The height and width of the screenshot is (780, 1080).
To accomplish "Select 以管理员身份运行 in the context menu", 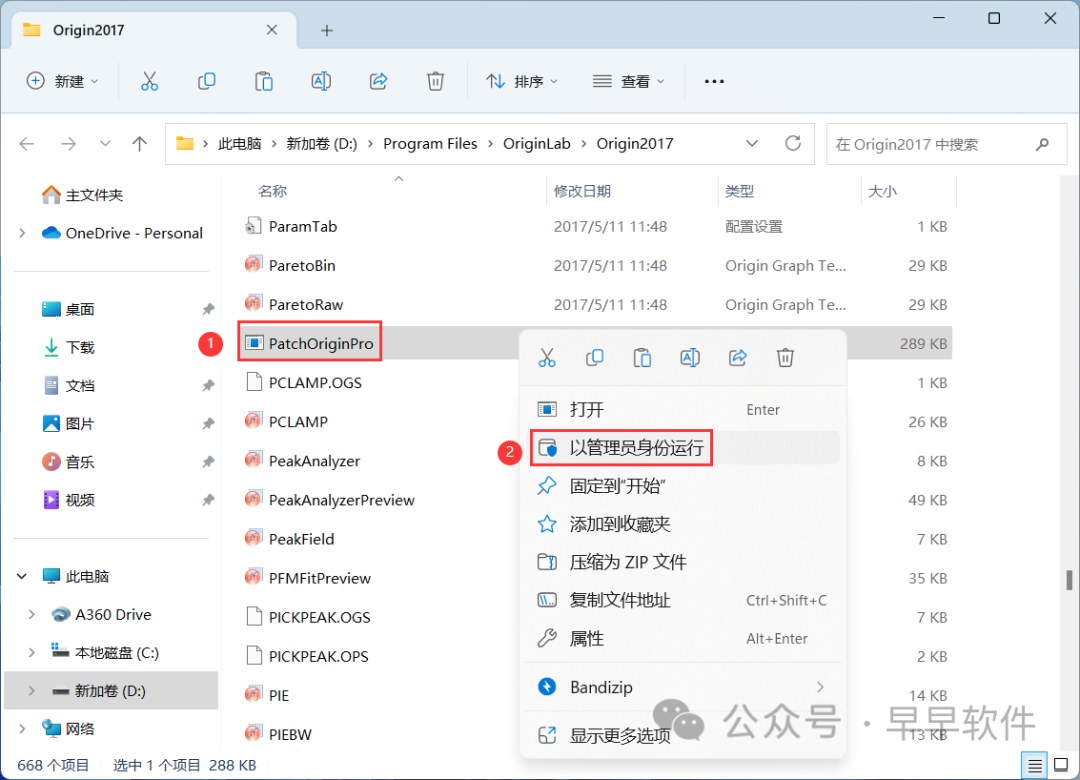I will [636, 449].
